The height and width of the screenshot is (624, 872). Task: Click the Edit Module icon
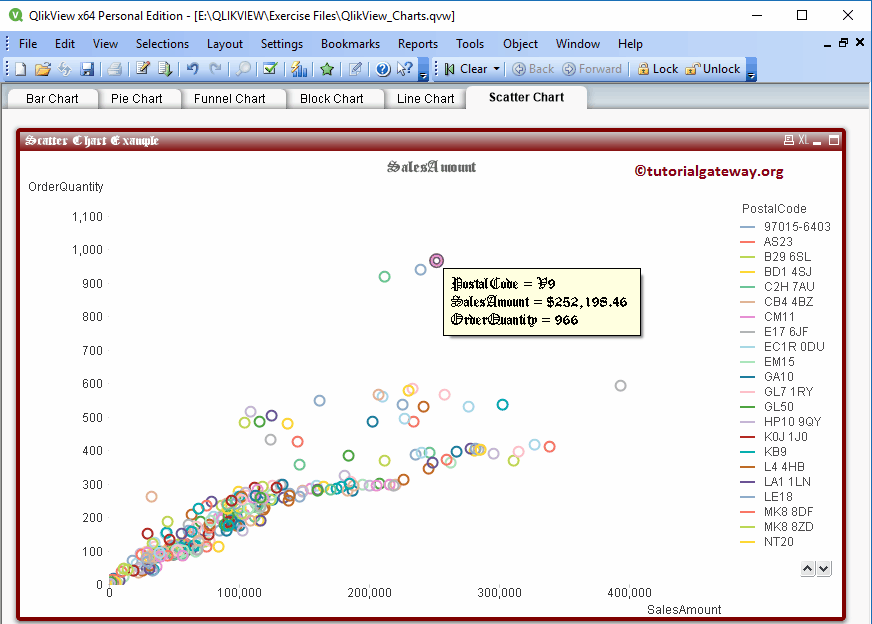(354, 69)
